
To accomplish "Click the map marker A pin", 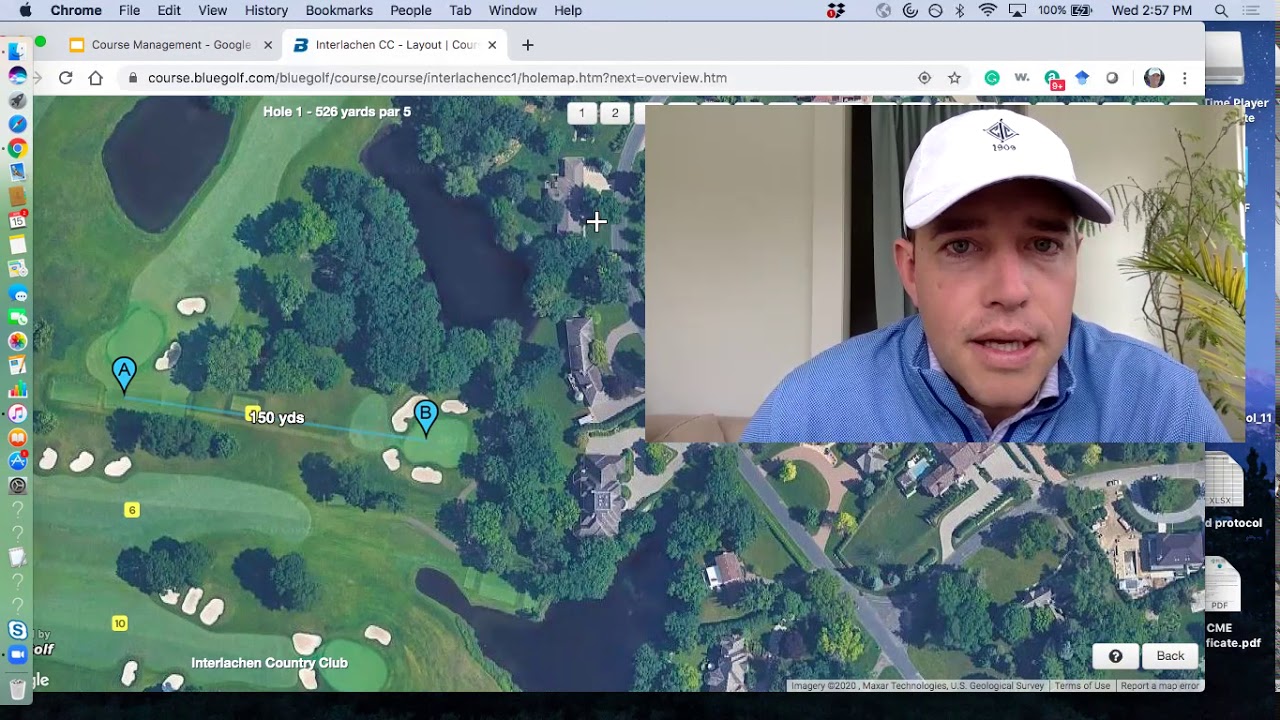I will 124,376.
